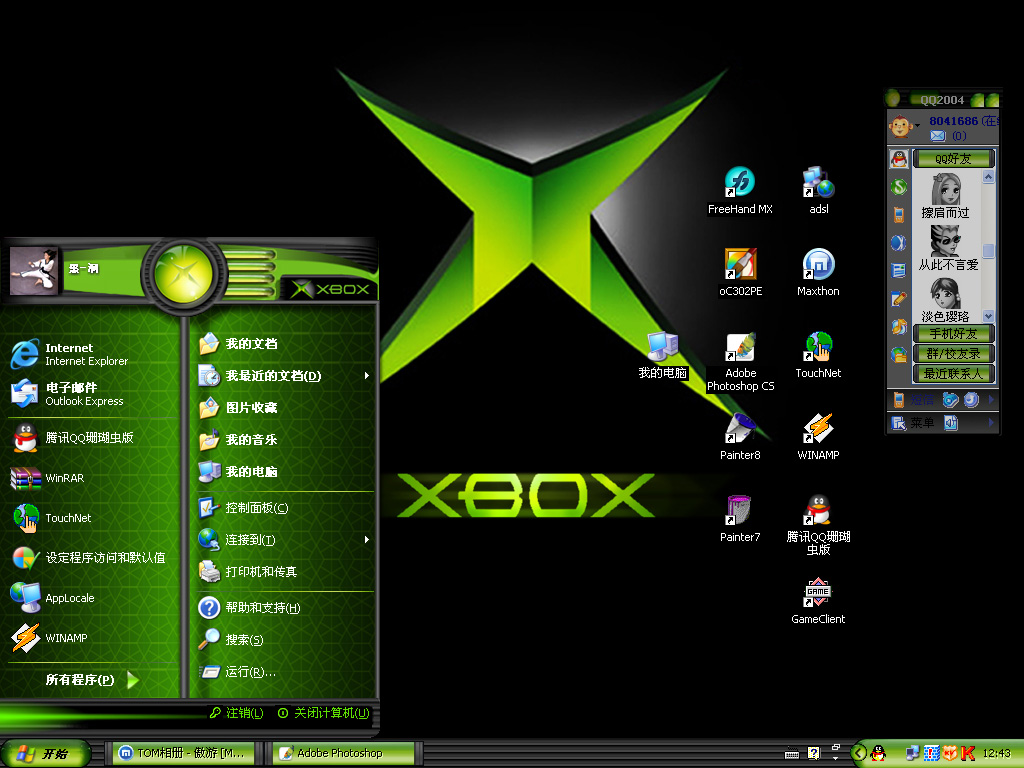
Task: Click the QQ contact list scroll-down arrow
Action: click(x=988, y=316)
